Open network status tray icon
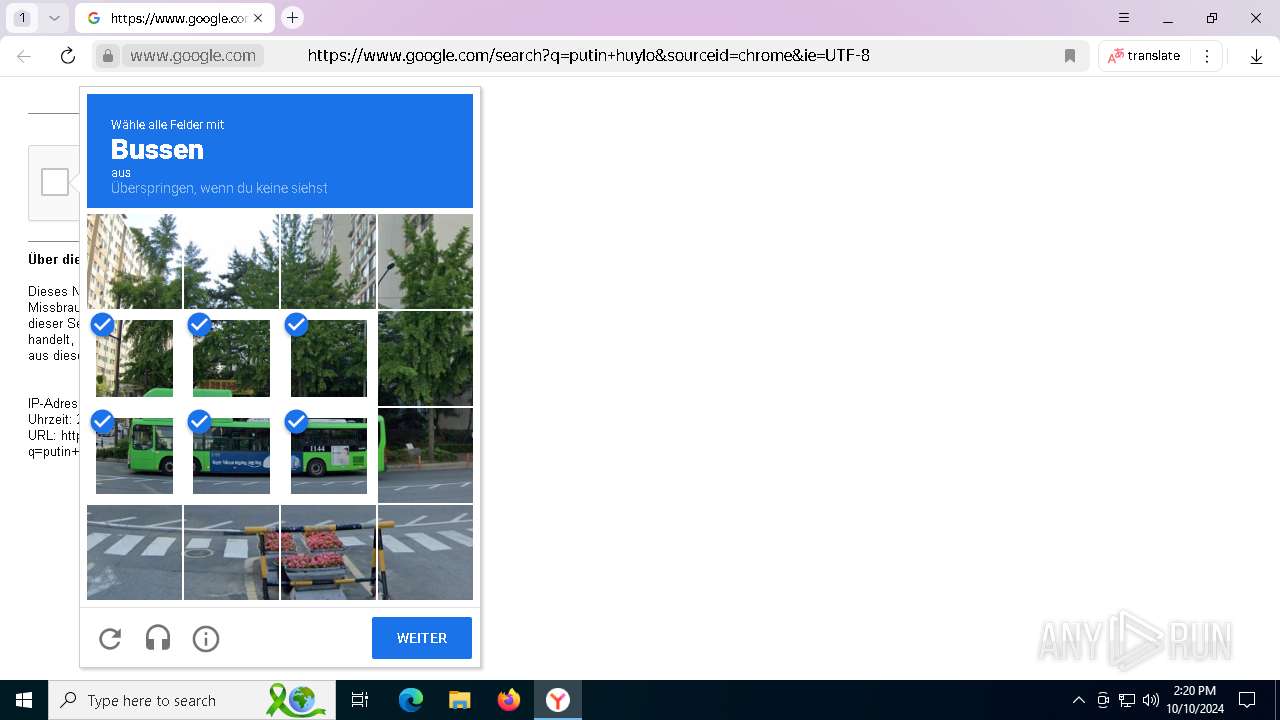The image size is (1280, 720). [x=1127, y=700]
